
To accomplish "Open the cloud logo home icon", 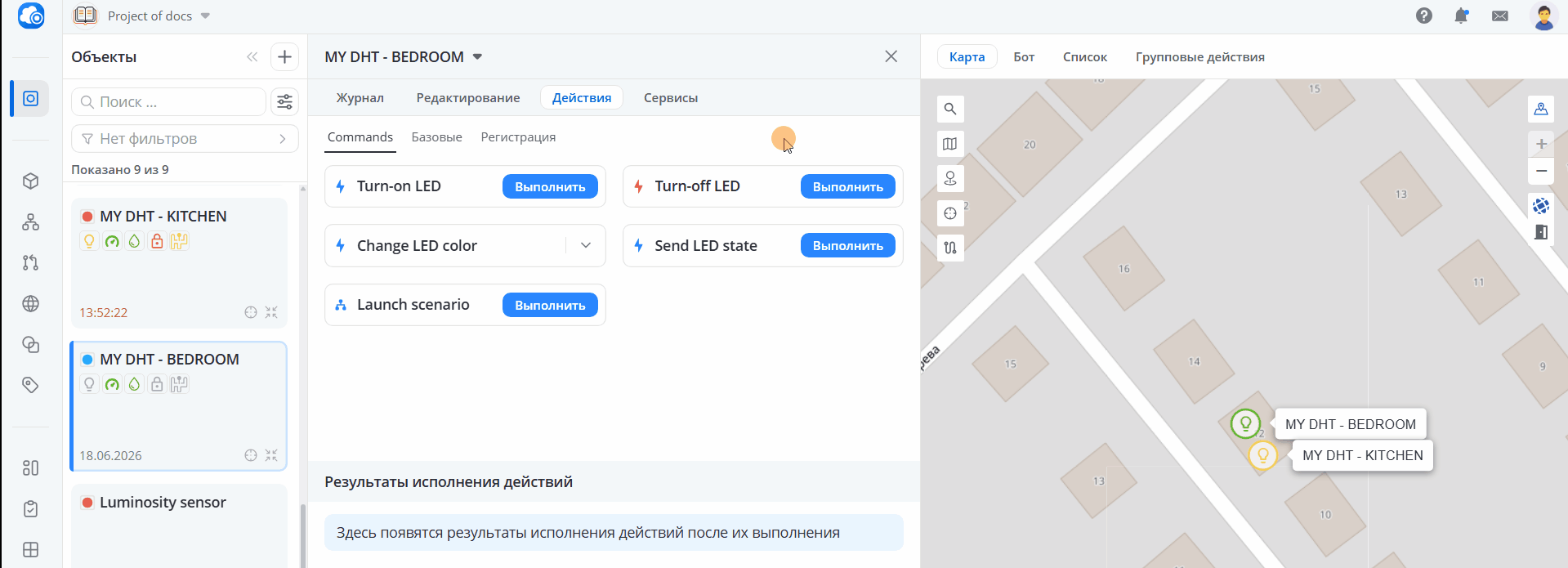I will 31,16.
